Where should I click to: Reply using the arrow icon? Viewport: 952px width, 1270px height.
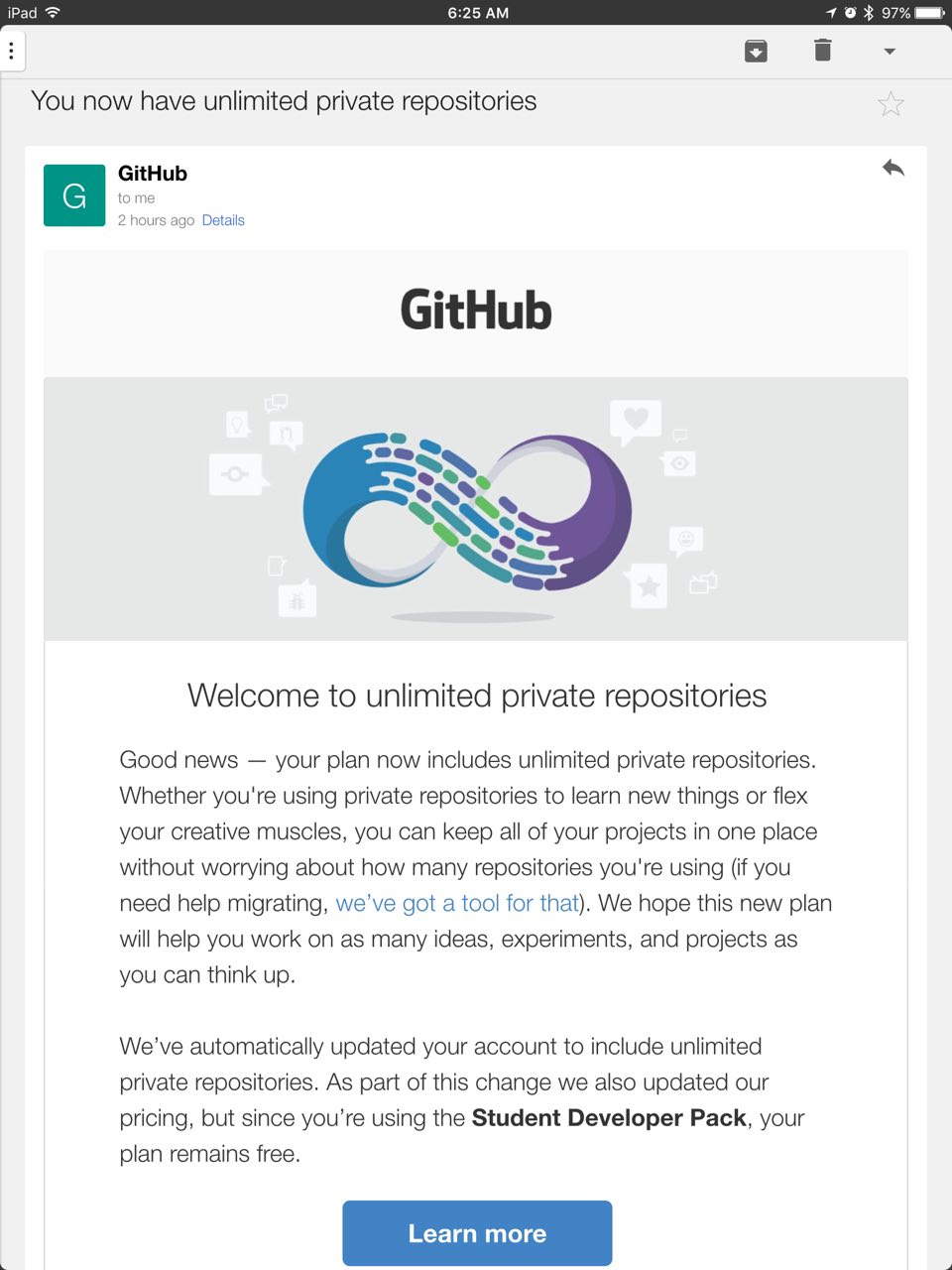point(892,168)
